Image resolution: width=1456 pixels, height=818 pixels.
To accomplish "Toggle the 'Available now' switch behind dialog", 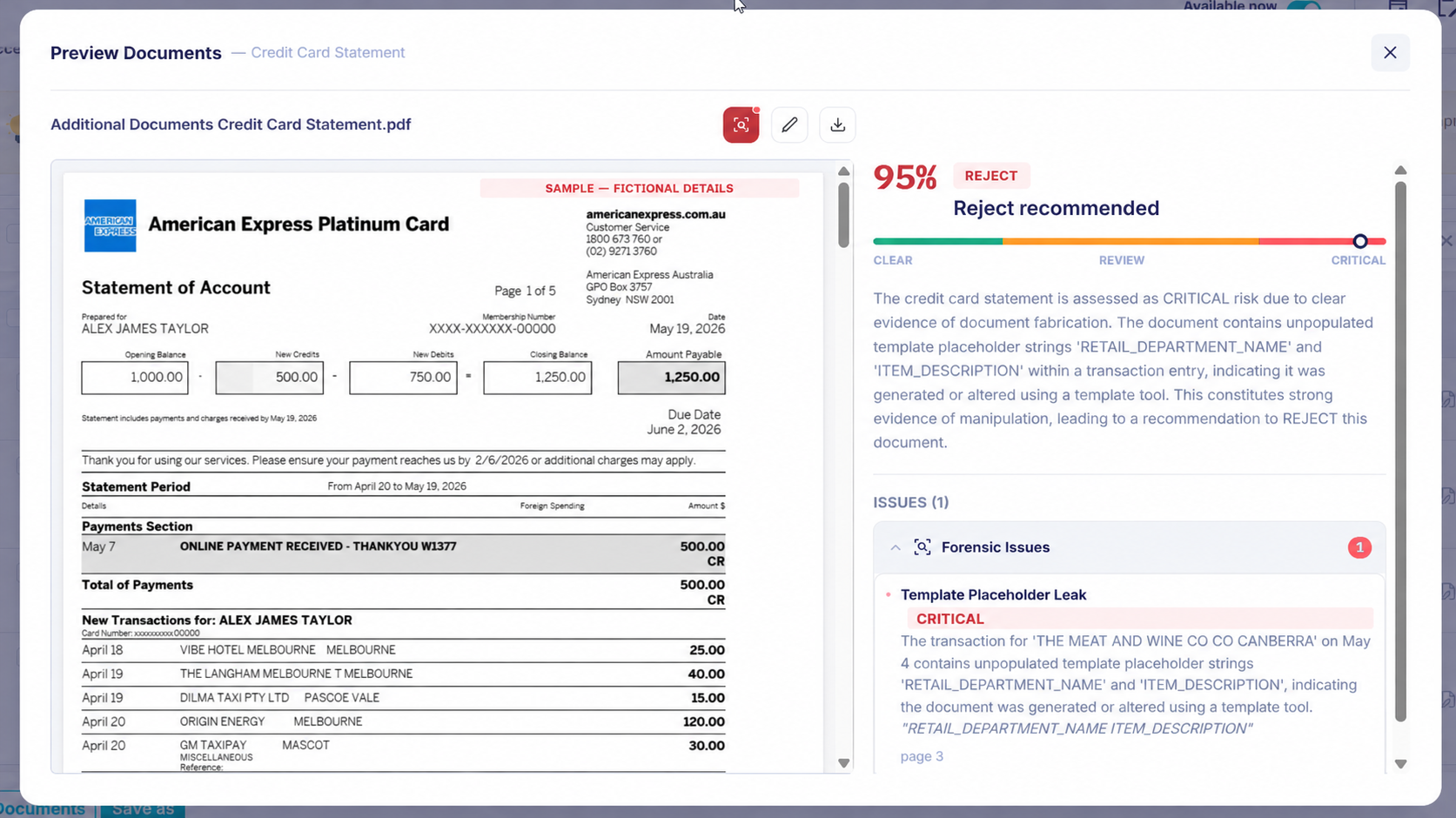I will (x=1304, y=6).
